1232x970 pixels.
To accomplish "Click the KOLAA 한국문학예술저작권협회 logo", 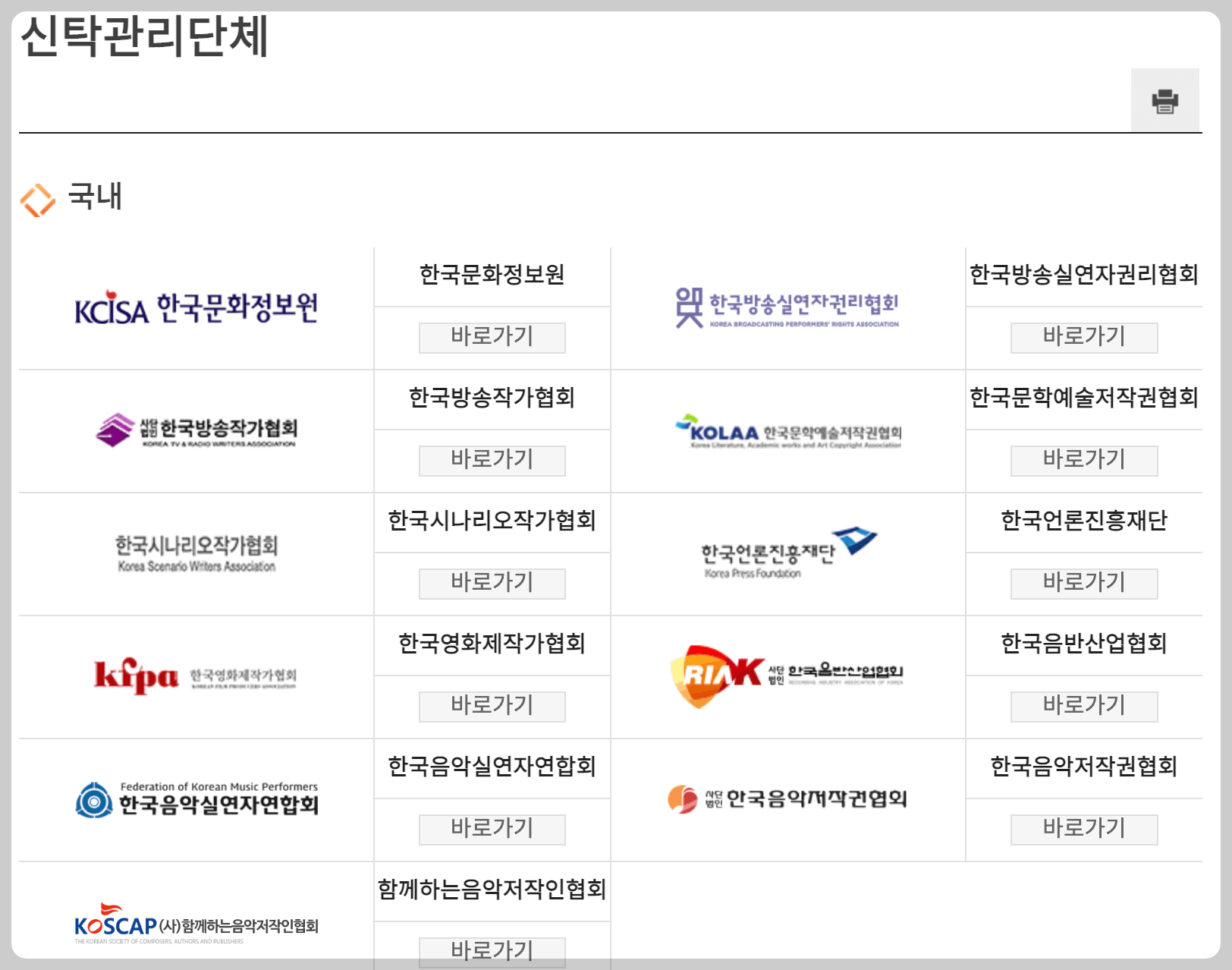I will [x=788, y=431].
